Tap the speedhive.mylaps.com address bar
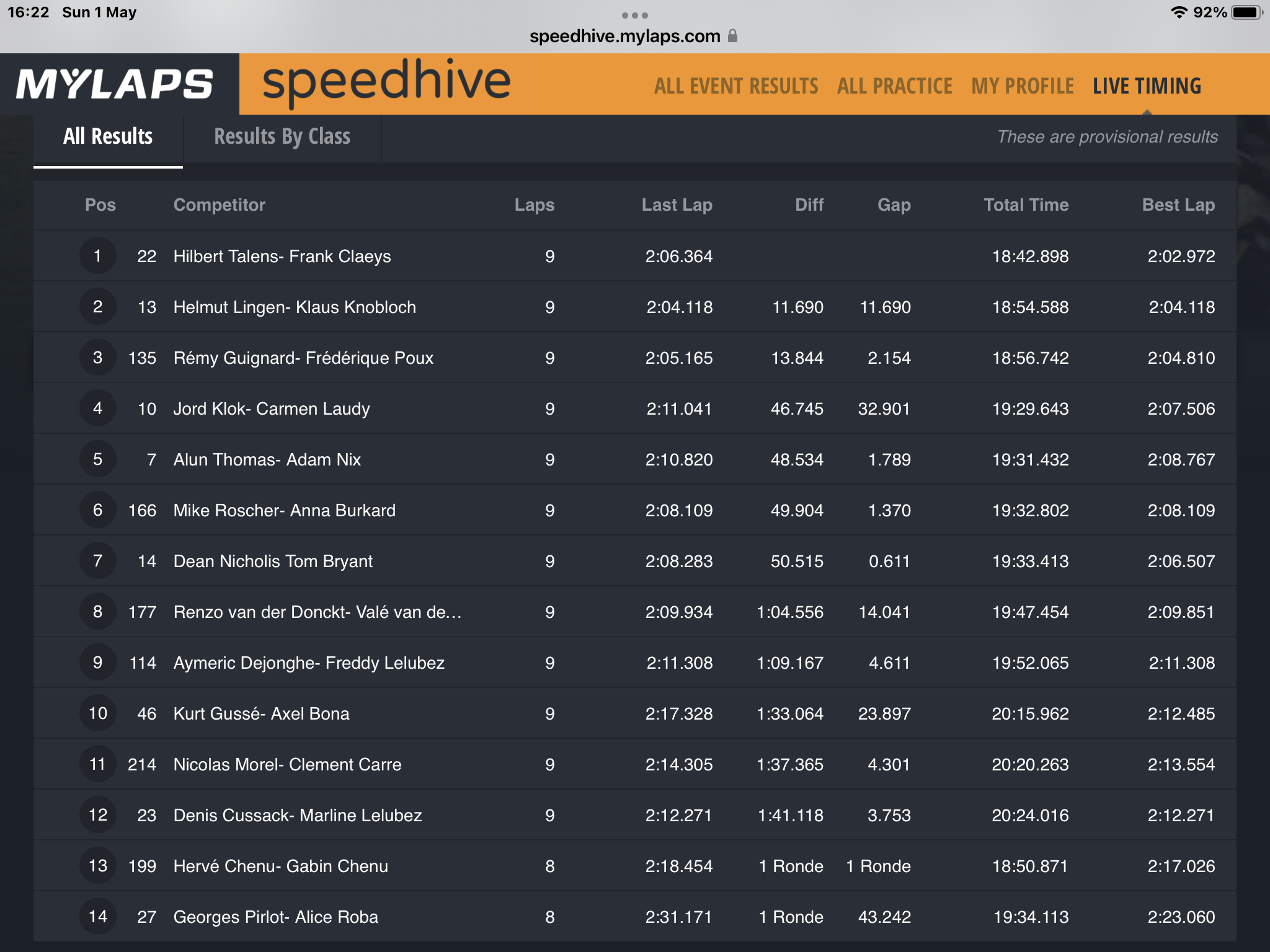 click(x=633, y=36)
